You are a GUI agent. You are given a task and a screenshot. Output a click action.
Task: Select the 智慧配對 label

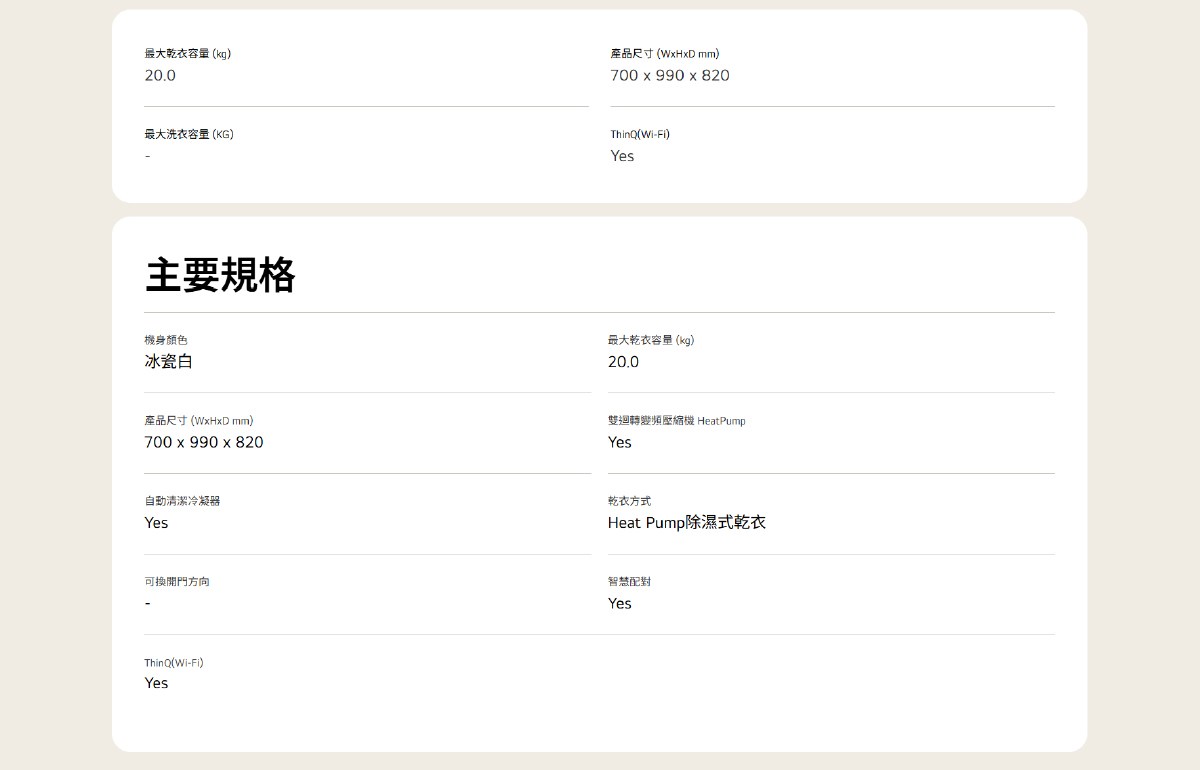coord(629,582)
